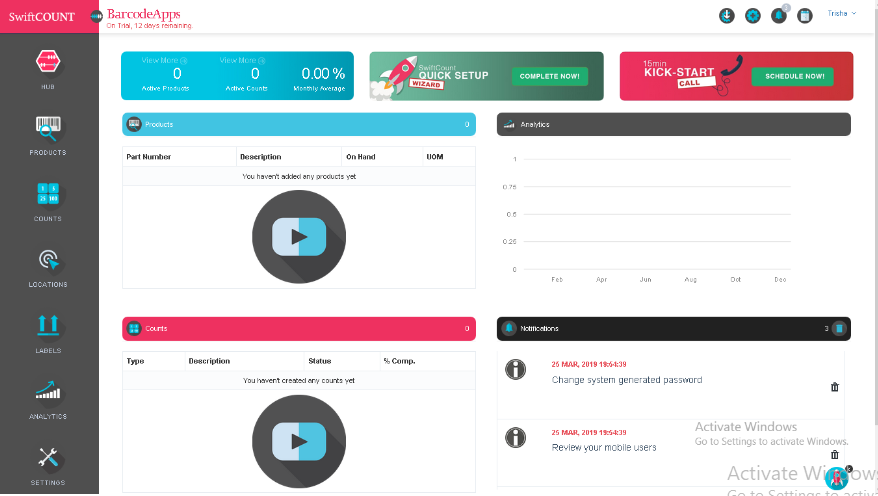Click COMPLETE NOW! button
This screenshot has height=496, width=878.
[549, 76]
